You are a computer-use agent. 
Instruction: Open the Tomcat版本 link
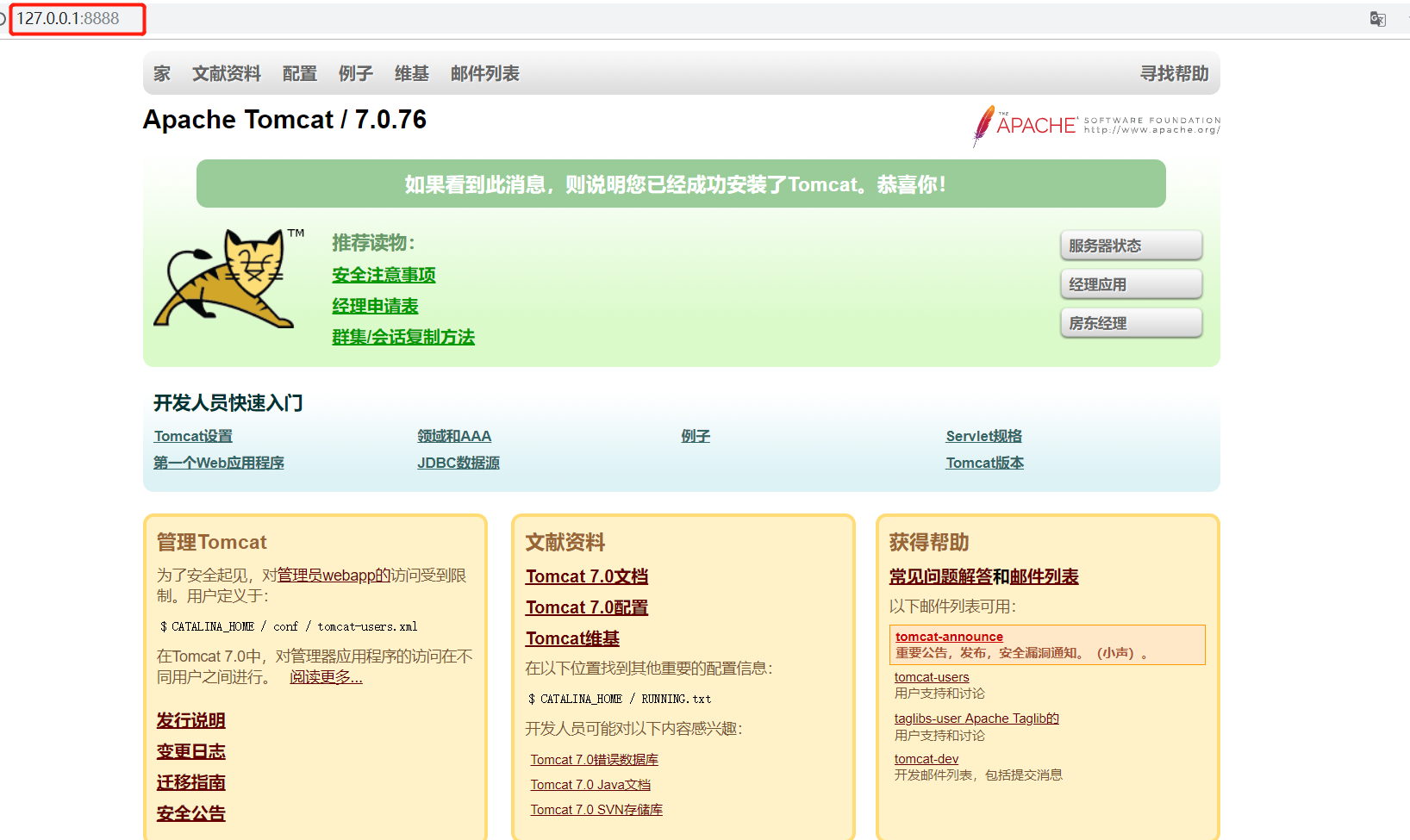click(984, 463)
